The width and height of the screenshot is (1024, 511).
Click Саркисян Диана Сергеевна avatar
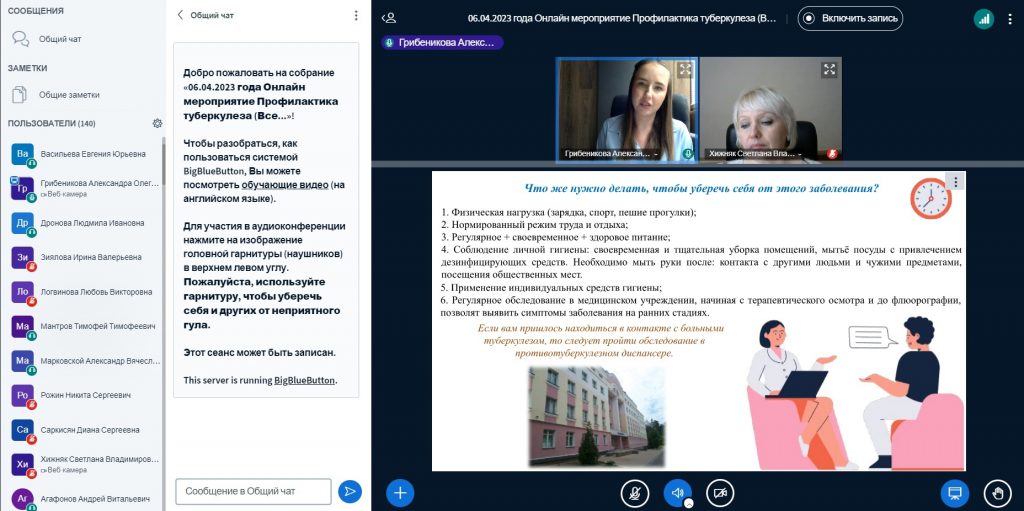22,430
